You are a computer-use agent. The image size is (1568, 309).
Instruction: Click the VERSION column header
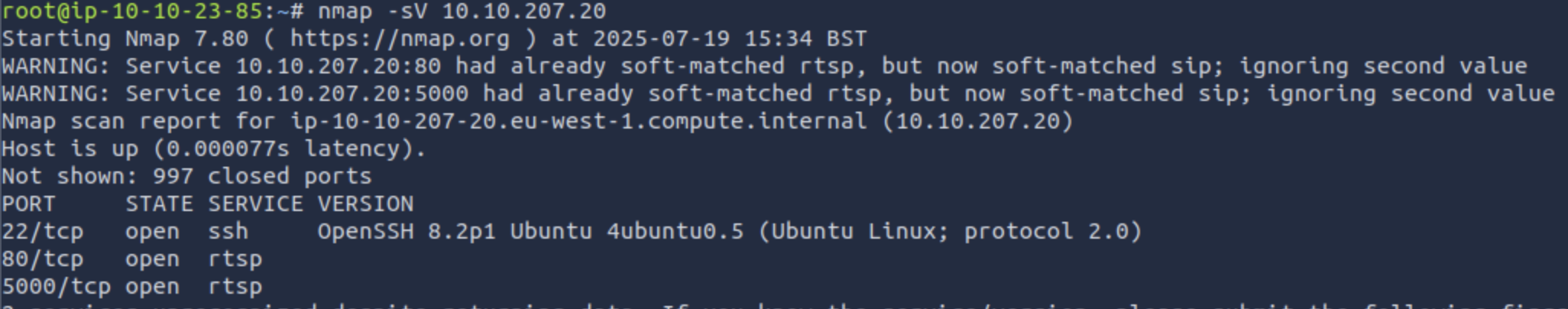tap(365, 204)
